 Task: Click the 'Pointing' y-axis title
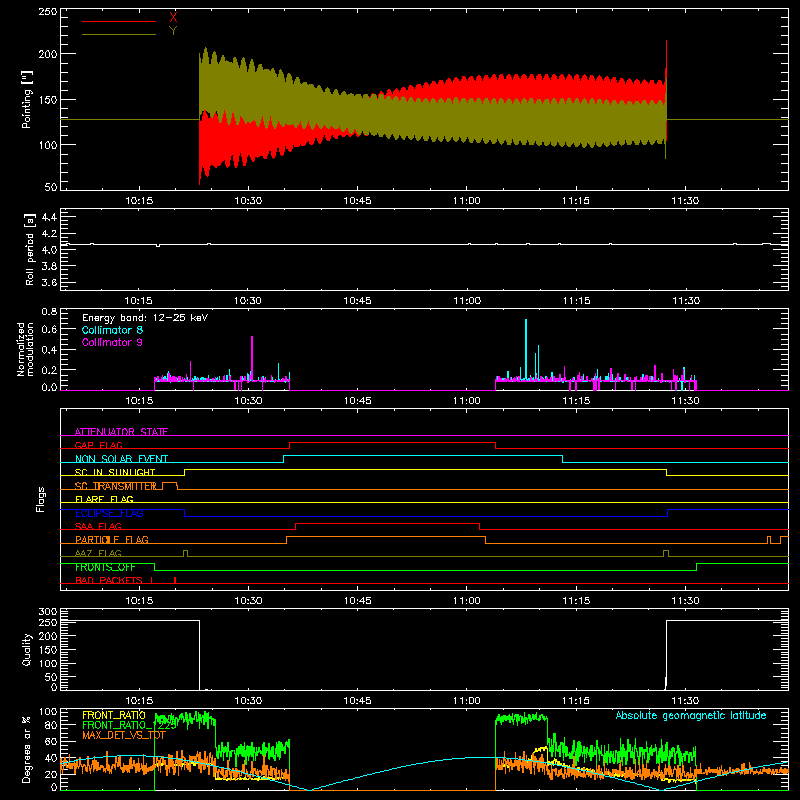tap(27, 99)
